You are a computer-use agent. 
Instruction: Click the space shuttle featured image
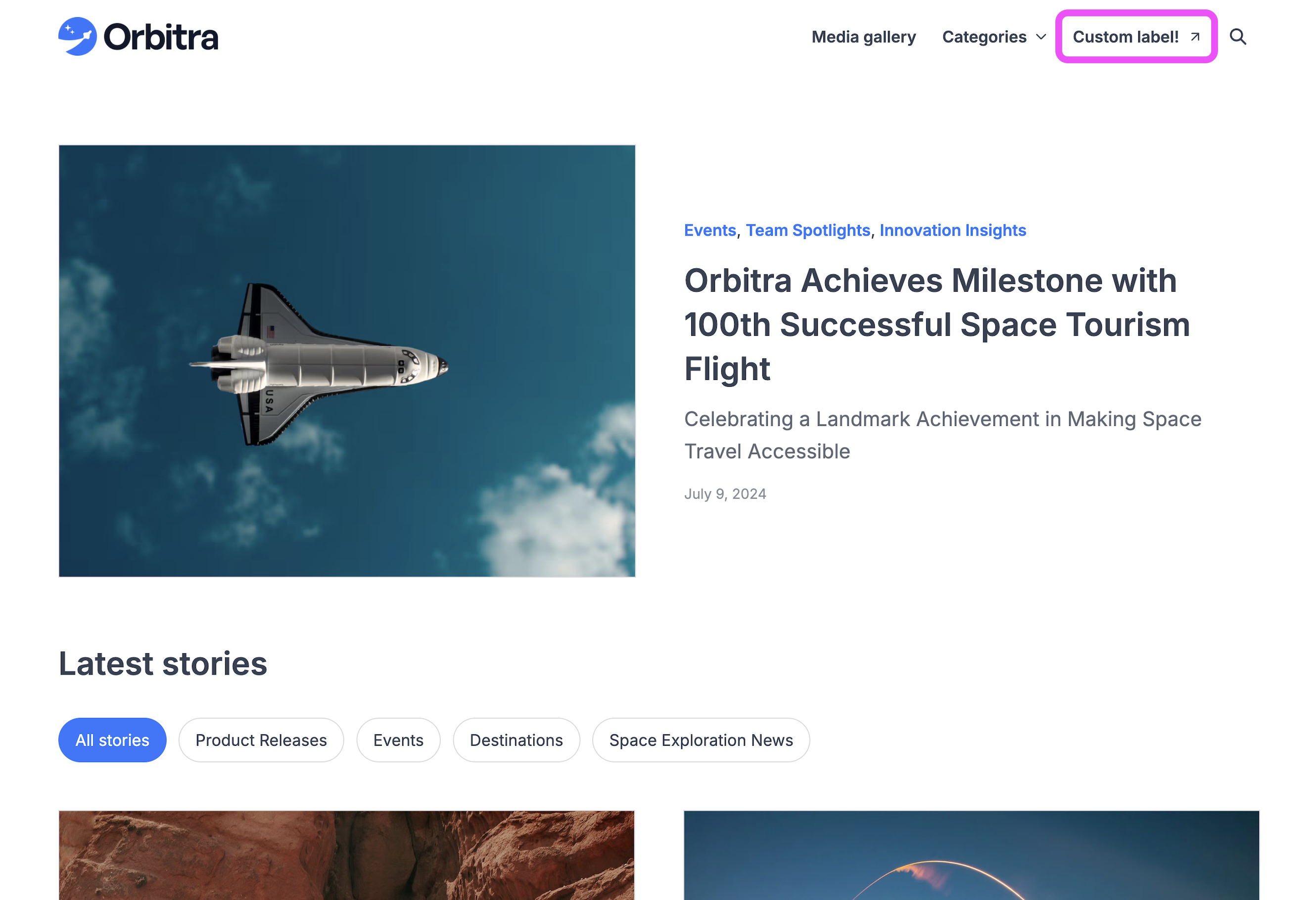346,360
